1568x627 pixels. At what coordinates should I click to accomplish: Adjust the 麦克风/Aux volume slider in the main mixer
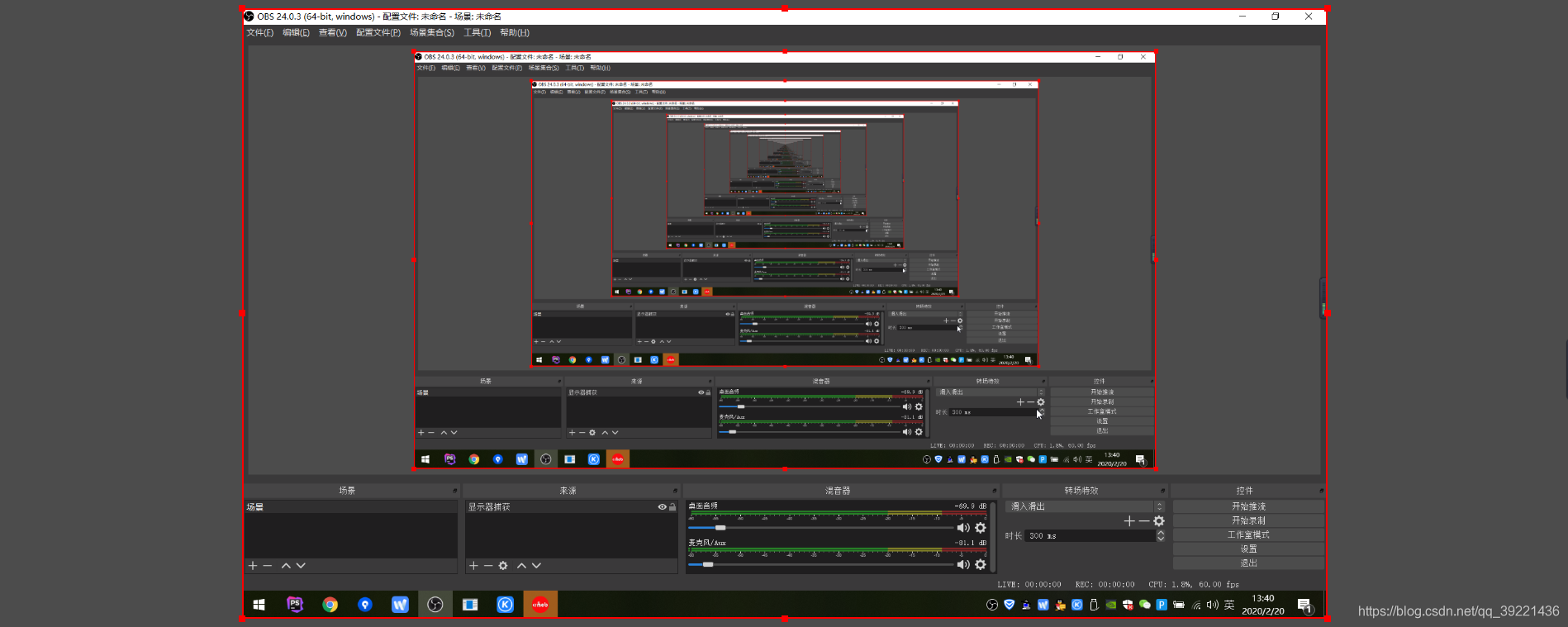point(820,564)
